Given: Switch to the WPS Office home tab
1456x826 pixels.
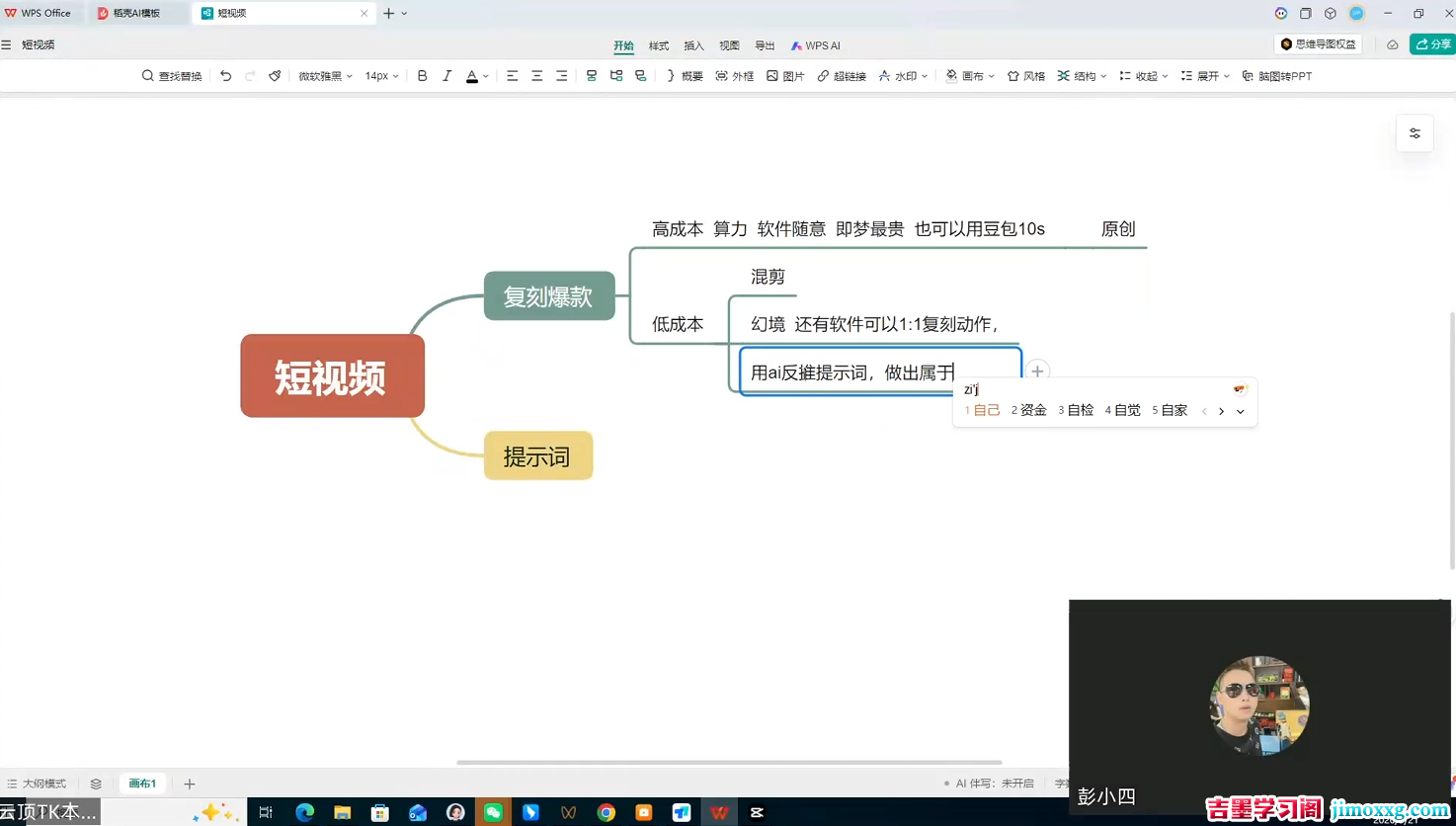Looking at the screenshot, I should 38,13.
